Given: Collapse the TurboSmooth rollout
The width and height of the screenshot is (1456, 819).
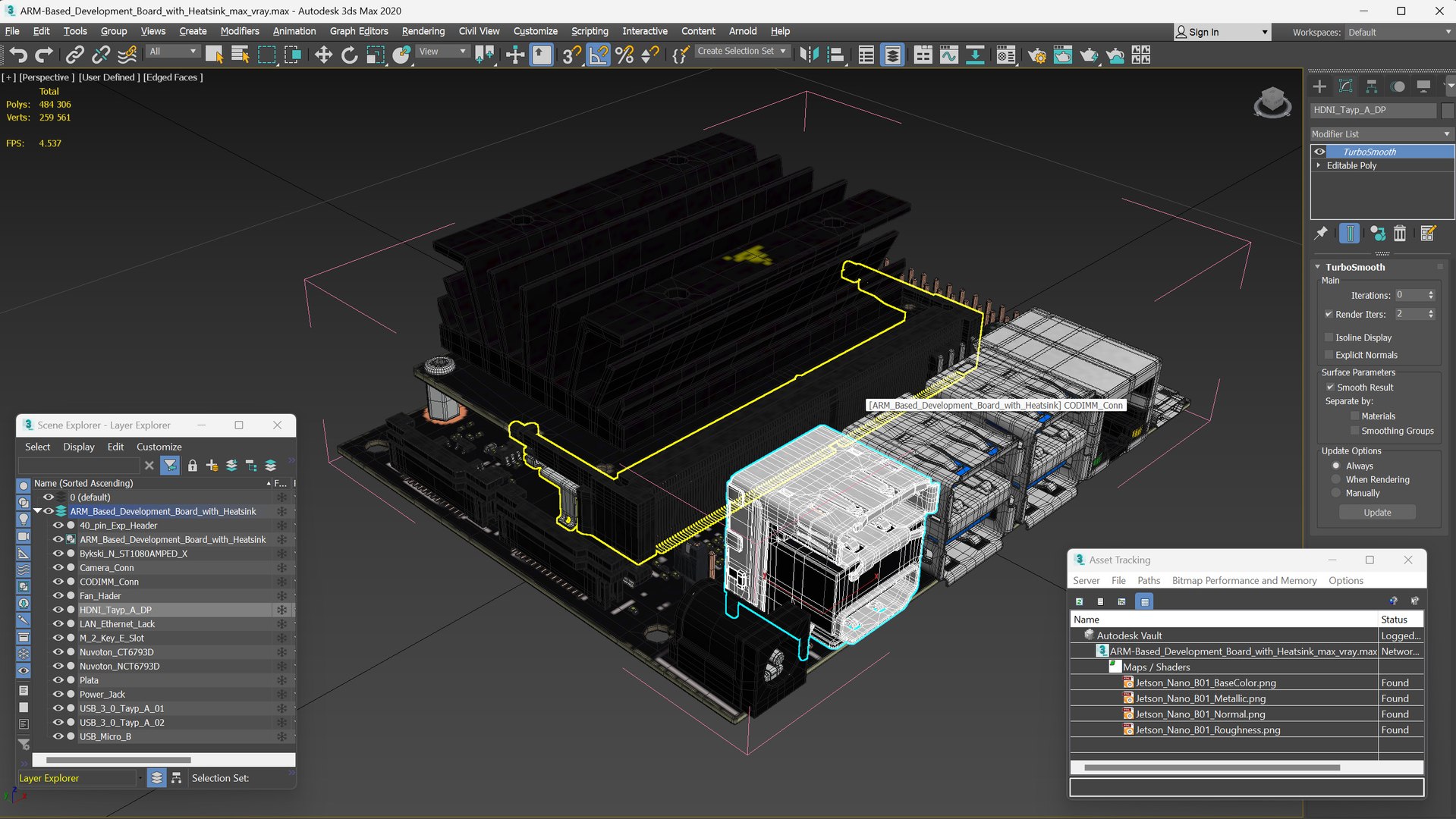Looking at the screenshot, I should (1318, 267).
